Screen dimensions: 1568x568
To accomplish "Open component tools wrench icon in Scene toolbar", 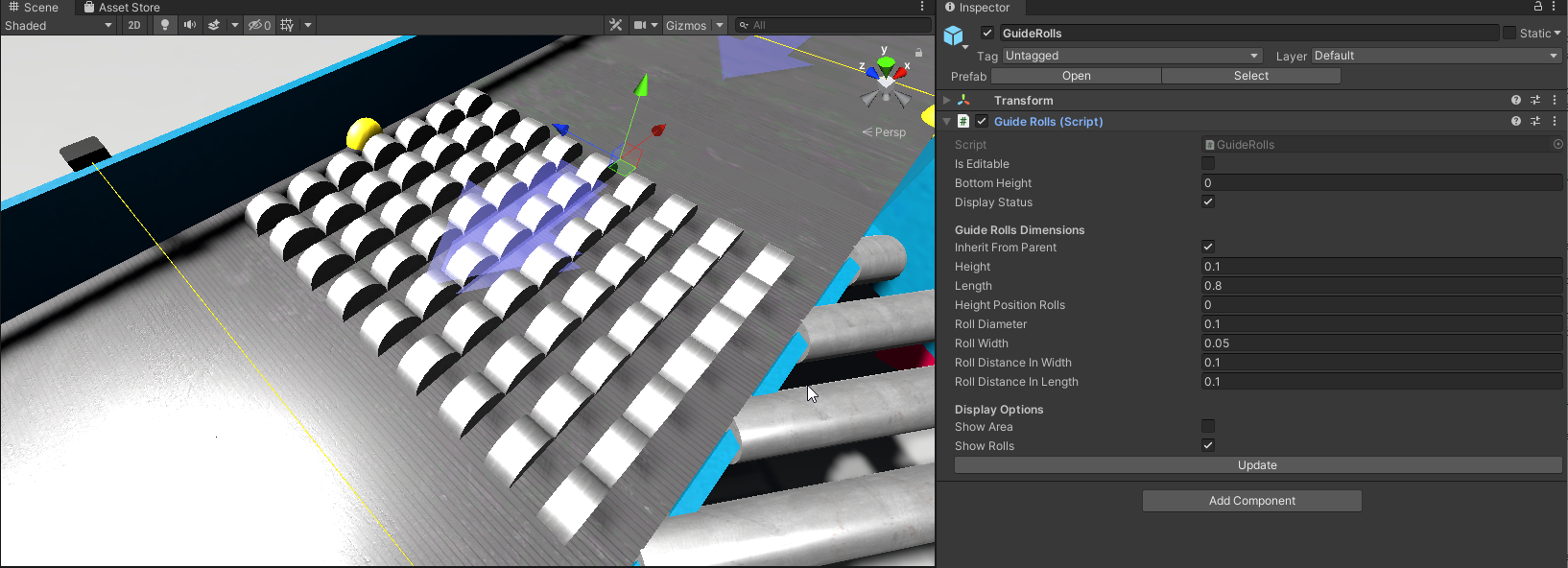I will (616, 25).
